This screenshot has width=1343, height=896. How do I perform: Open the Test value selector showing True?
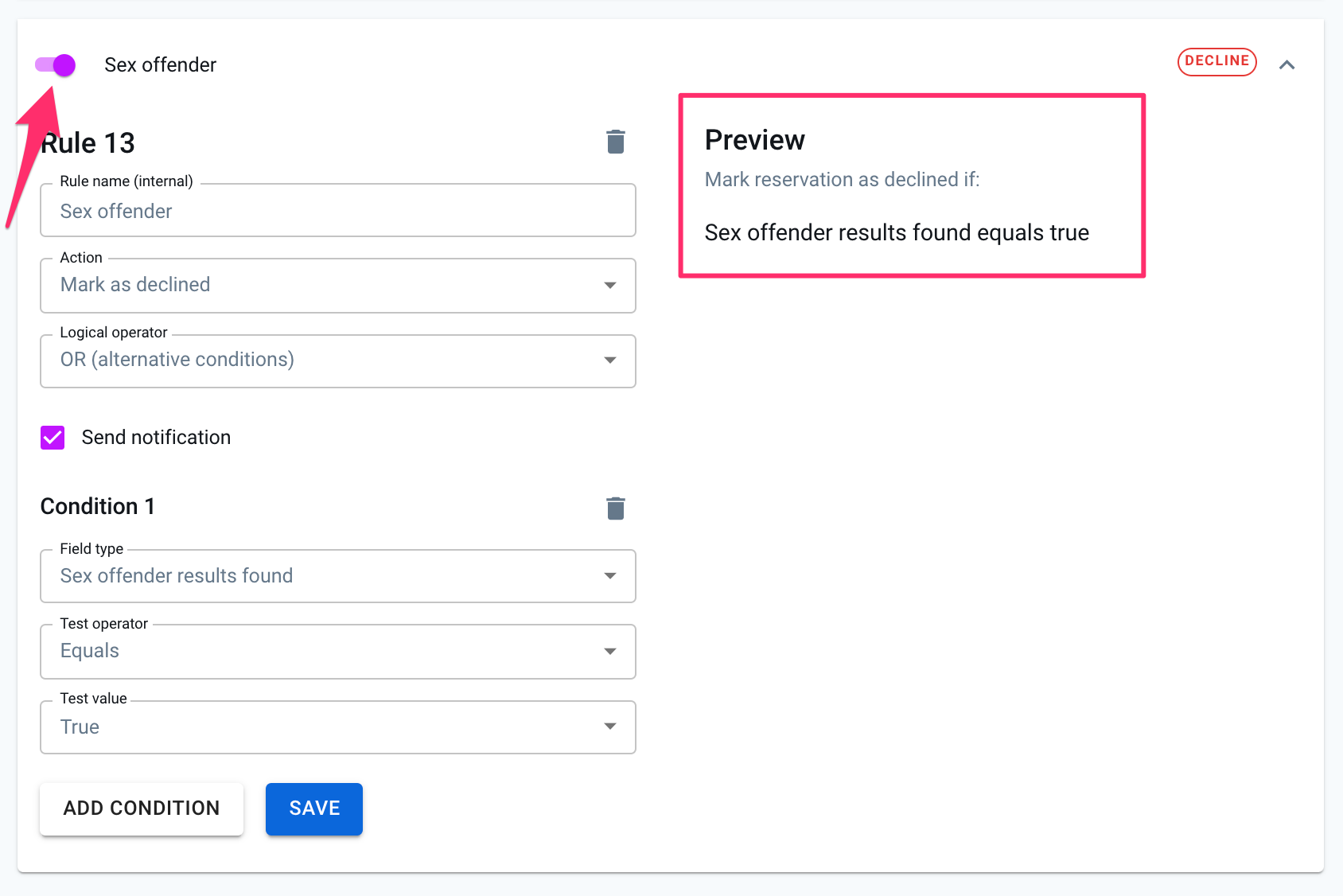coord(337,726)
